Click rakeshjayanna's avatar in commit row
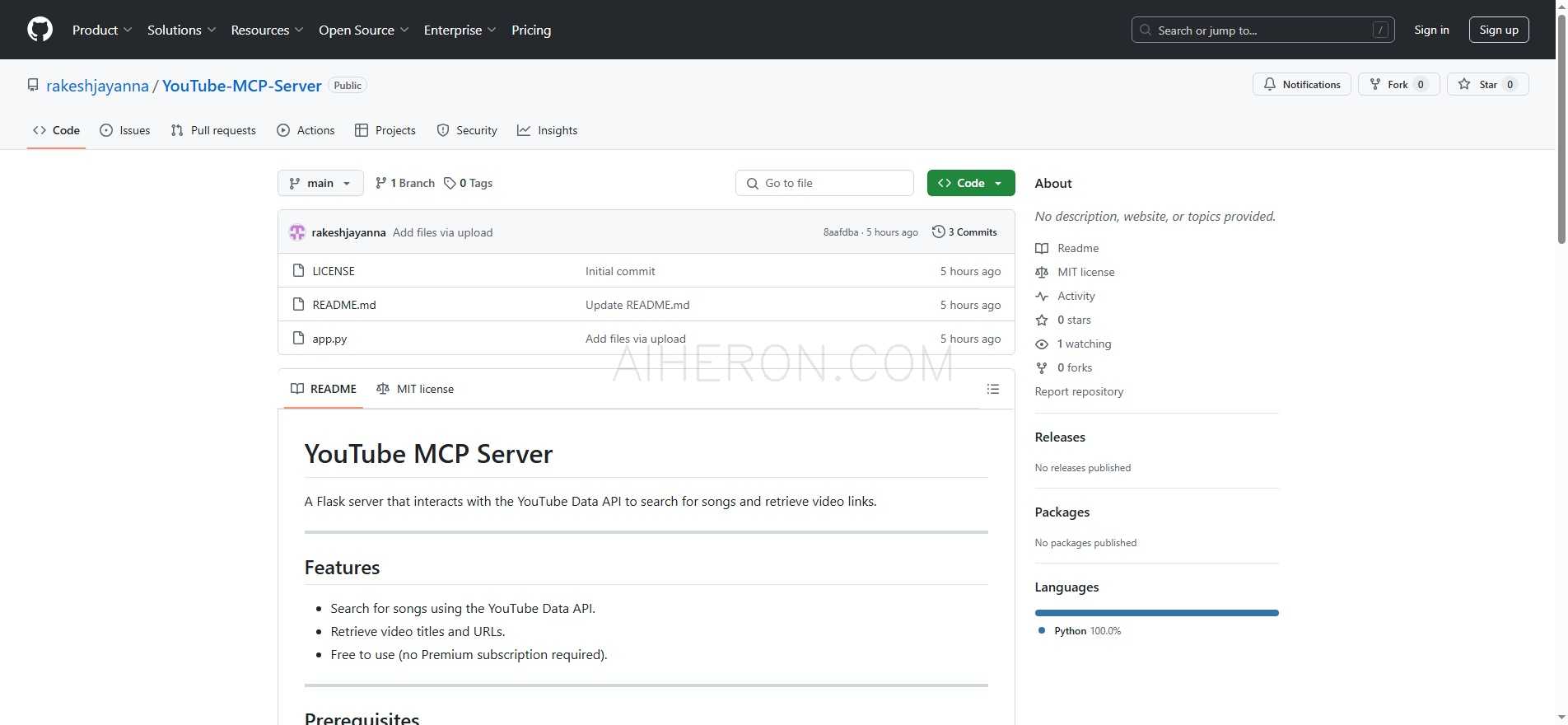Screen dimensions: 1568x725 [x=297, y=232]
